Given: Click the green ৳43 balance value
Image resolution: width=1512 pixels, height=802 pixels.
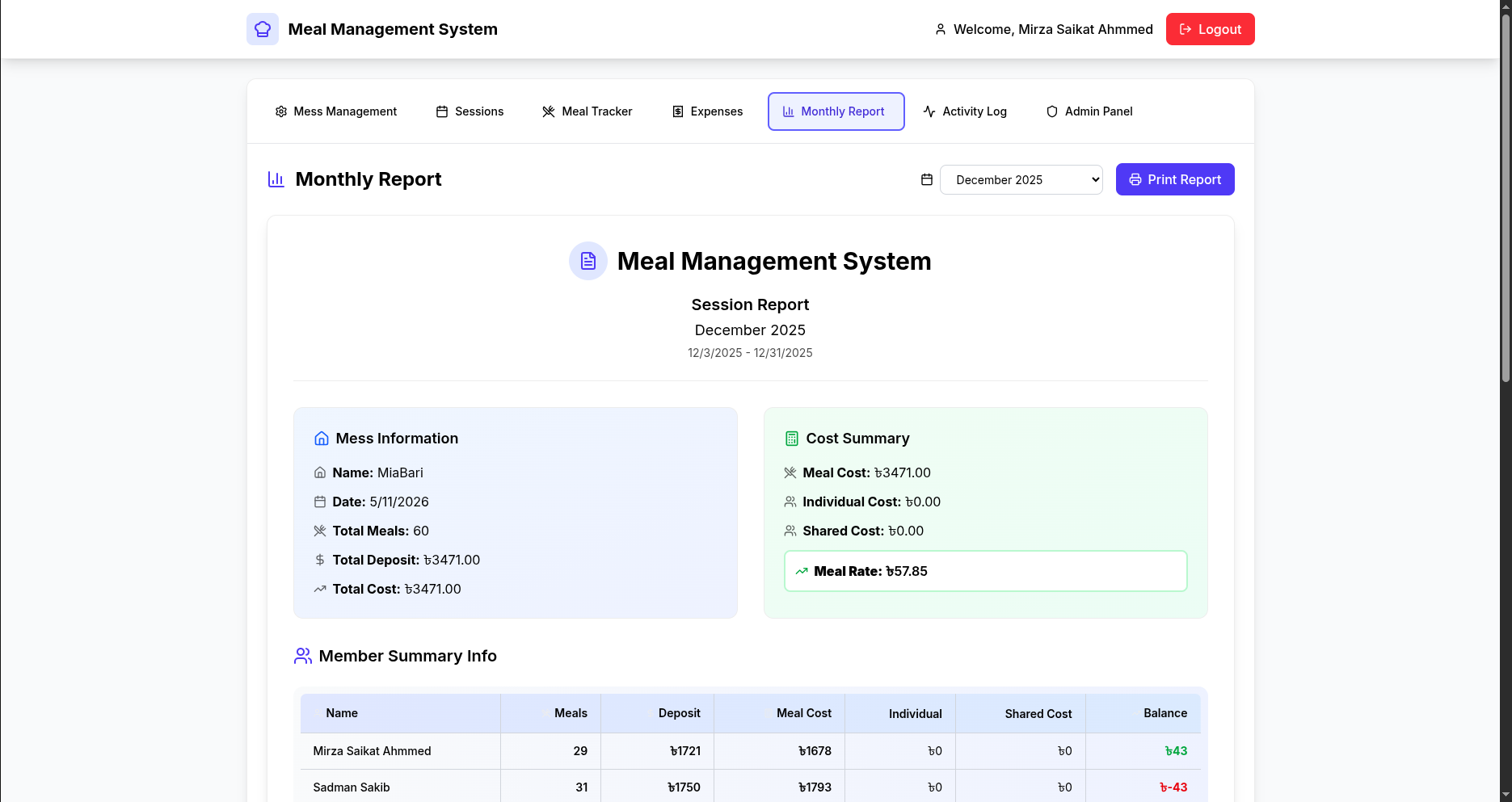Looking at the screenshot, I should click(1176, 751).
